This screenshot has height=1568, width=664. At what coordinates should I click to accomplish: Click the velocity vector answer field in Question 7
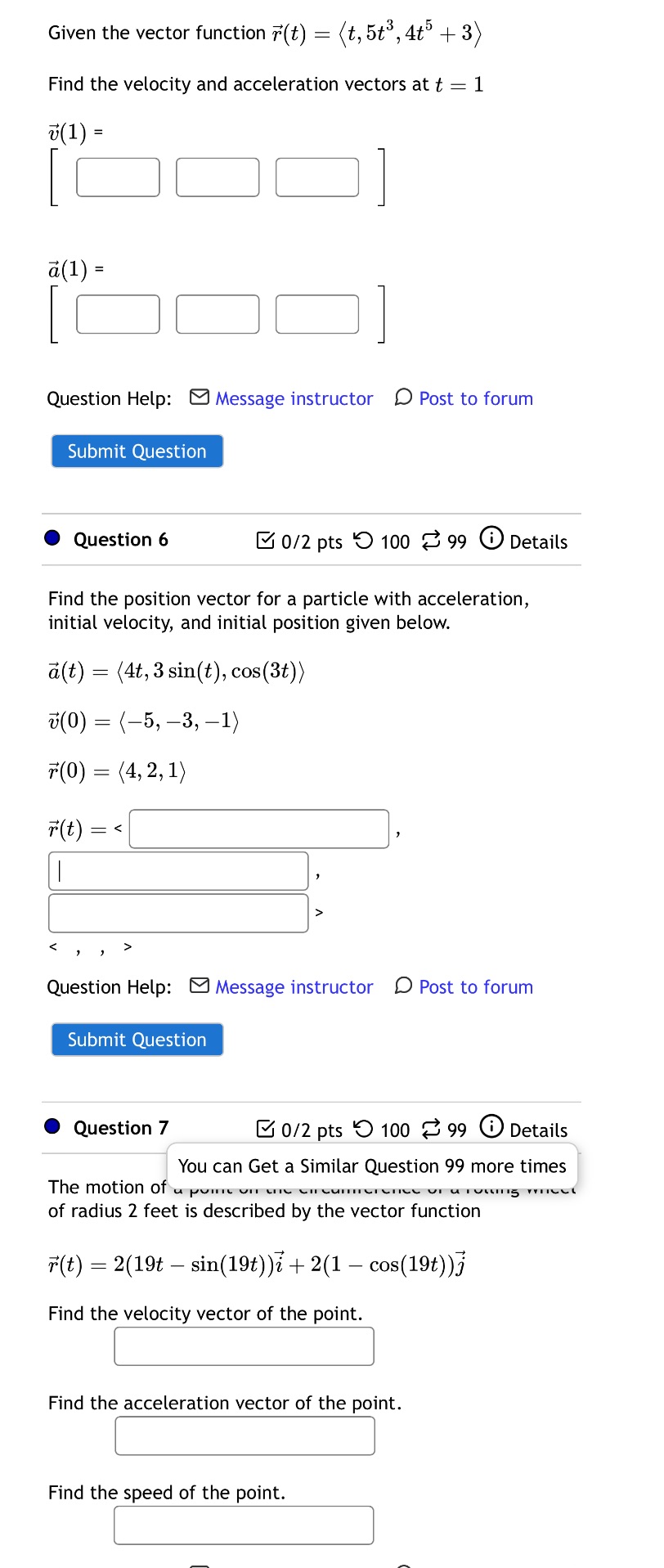tap(243, 1346)
